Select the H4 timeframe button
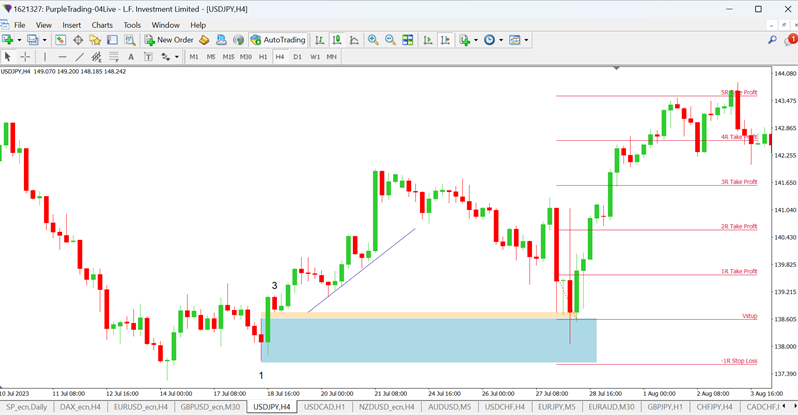This screenshot has height=415, width=798. pyautogui.click(x=280, y=57)
